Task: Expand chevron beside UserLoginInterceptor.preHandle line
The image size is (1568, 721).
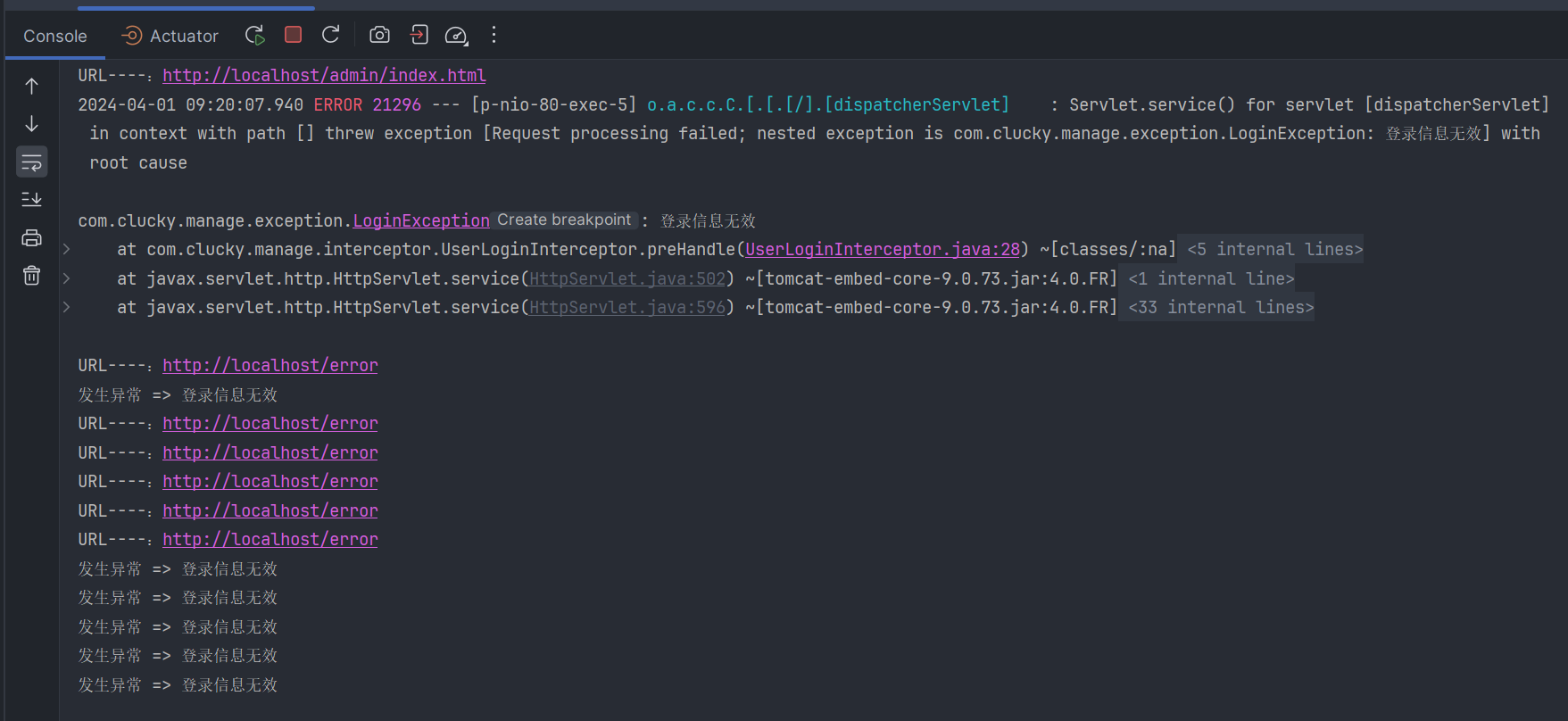Action: [67, 250]
